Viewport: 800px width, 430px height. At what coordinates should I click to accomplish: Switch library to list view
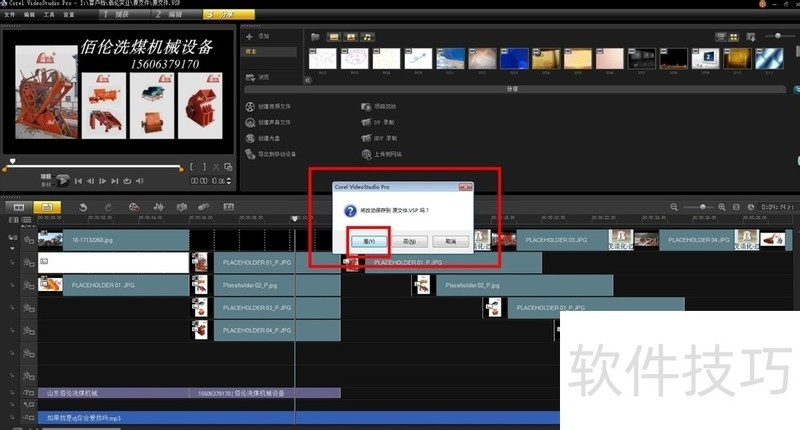pyautogui.click(x=719, y=37)
